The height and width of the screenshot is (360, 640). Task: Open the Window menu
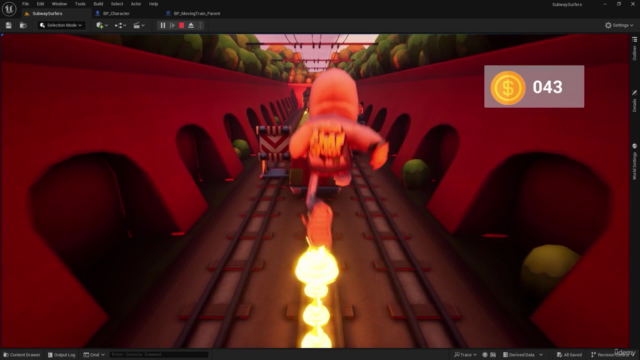[x=59, y=4]
